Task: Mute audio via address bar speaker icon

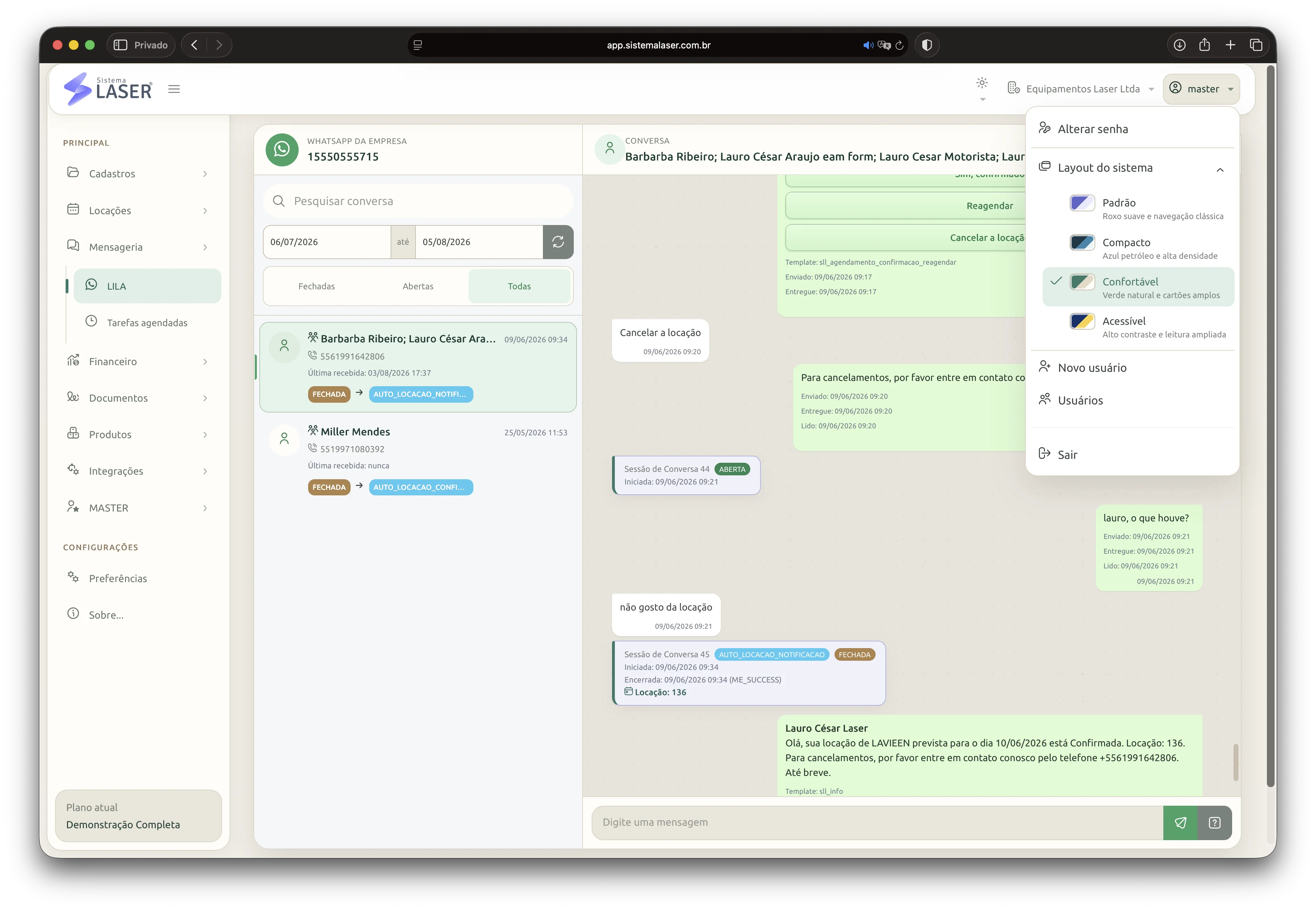Action: [x=868, y=45]
